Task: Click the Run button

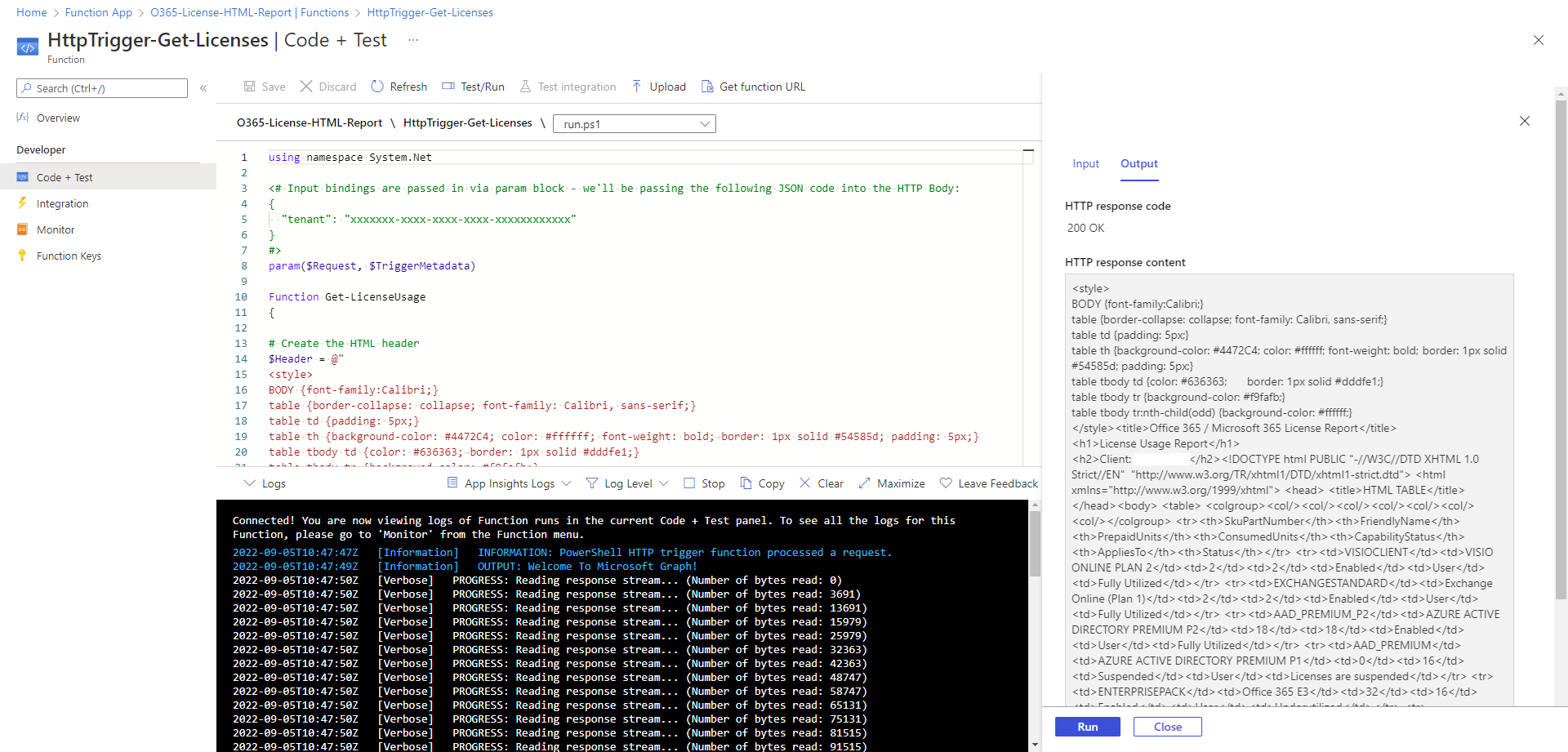Action: (x=1088, y=727)
